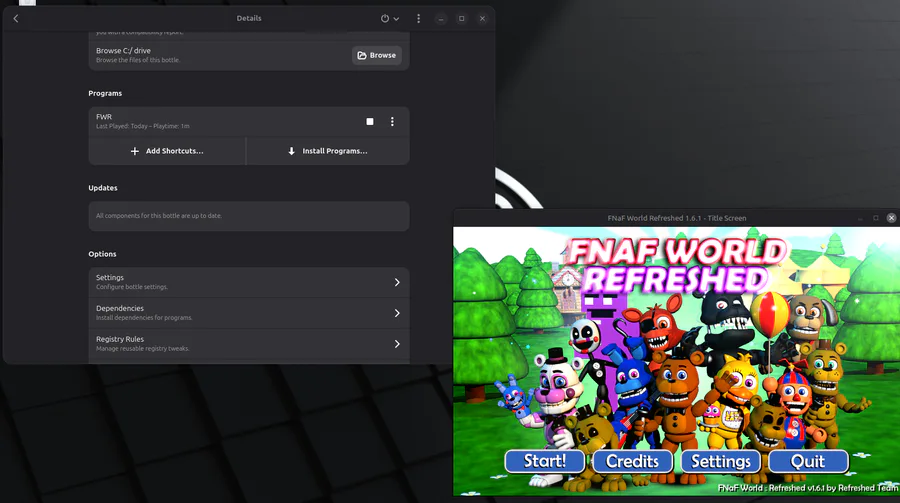900x503 pixels.
Task: Open Dependencies row
Action: 249,313
